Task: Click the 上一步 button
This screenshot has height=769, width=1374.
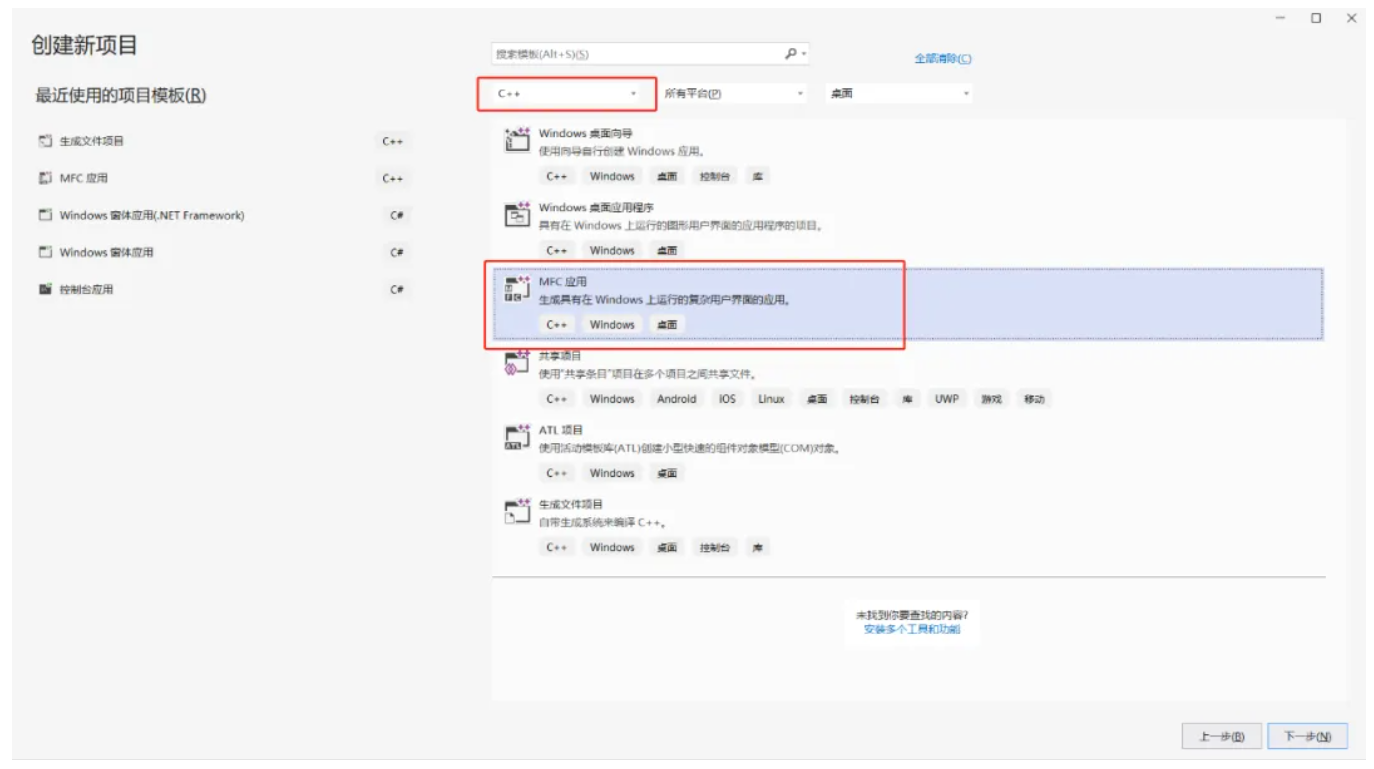Action: (x=1221, y=737)
